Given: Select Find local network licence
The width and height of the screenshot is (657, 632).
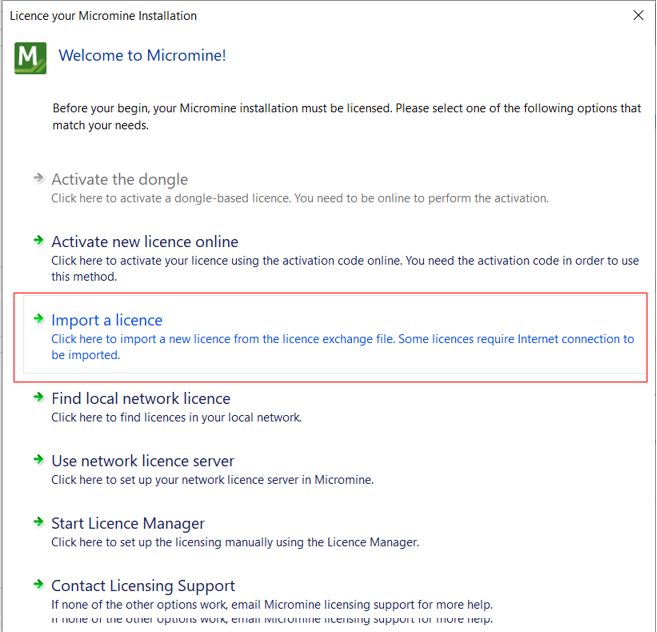Looking at the screenshot, I should (x=141, y=399).
